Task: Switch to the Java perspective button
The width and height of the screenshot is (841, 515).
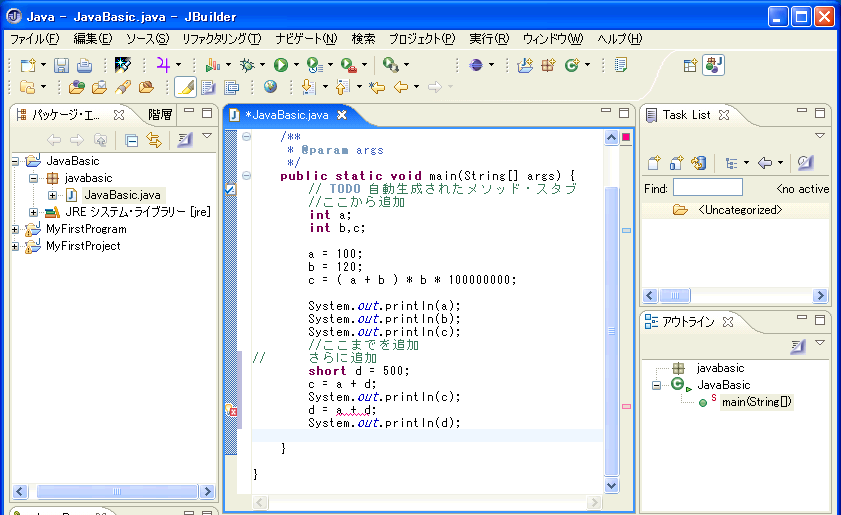Action: click(x=714, y=65)
